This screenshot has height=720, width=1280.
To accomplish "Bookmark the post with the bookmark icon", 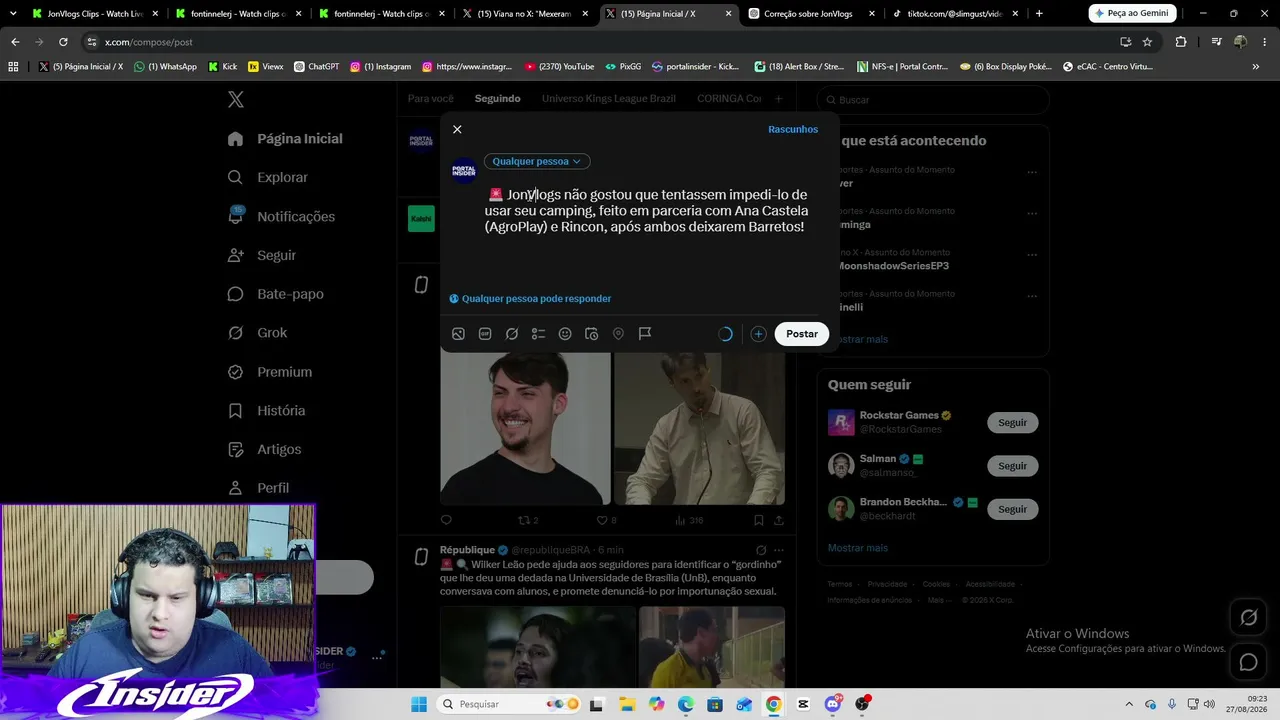I will tap(759, 520).
